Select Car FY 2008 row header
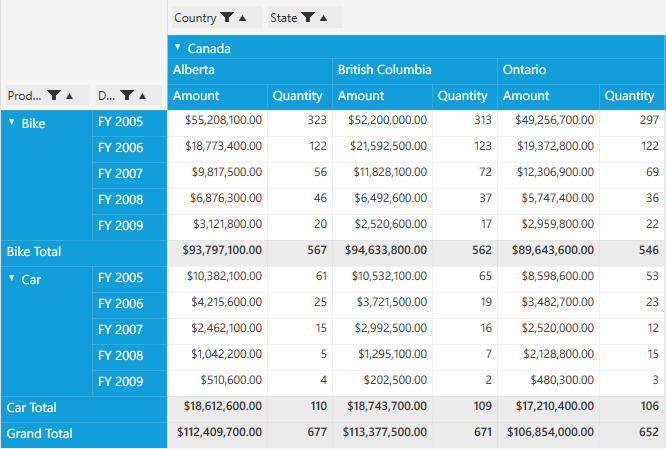Screen dimensions: 666x449 point(130,357)
